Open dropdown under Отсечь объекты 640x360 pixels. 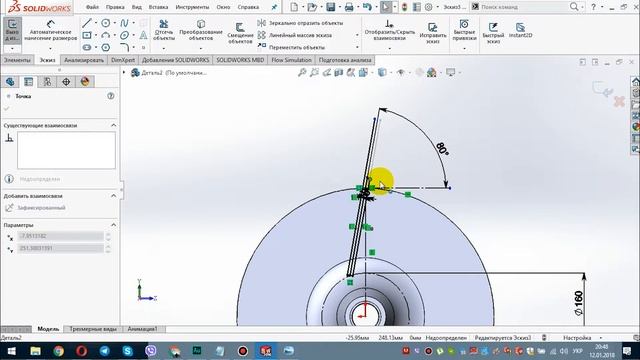164,49
